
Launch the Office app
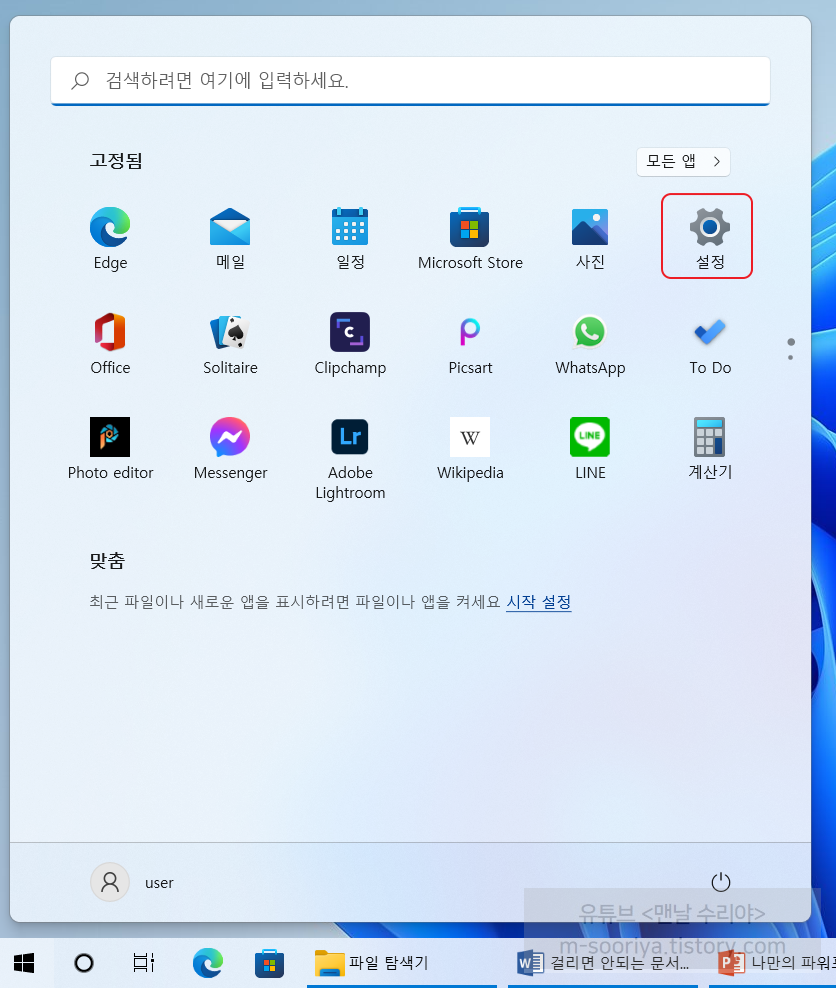[110, 343]
